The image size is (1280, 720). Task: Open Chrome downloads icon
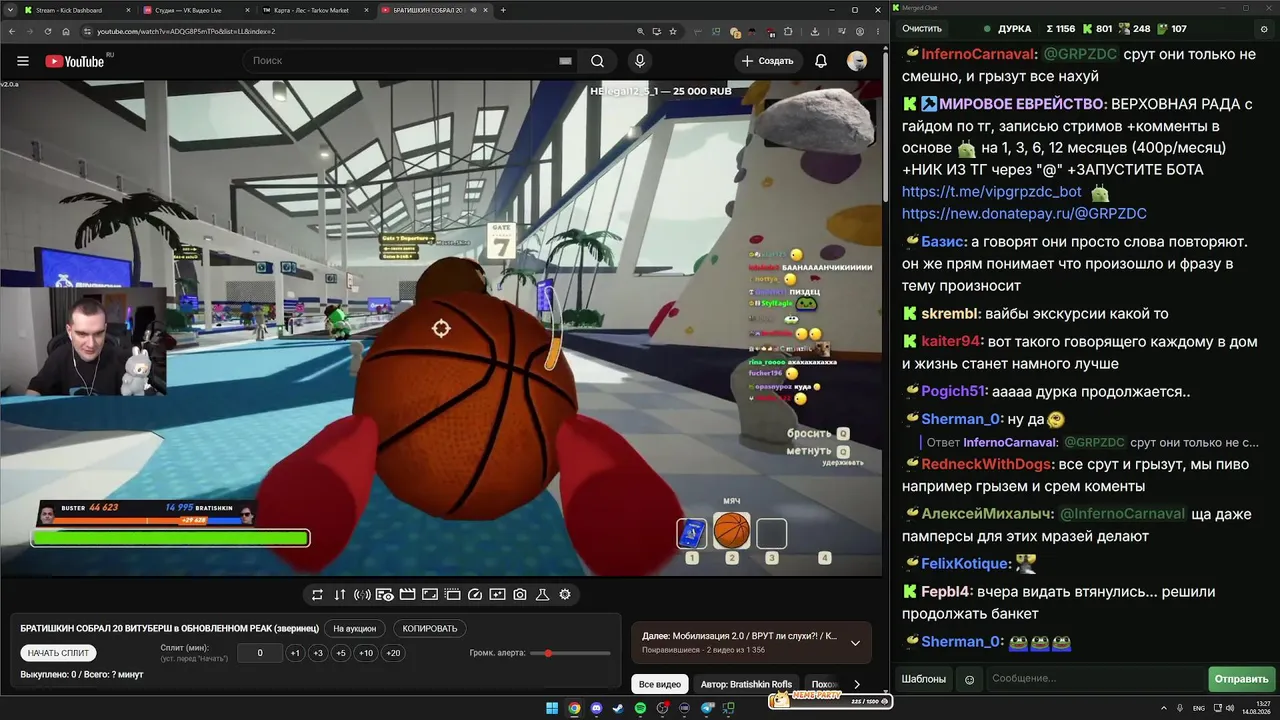815,31
